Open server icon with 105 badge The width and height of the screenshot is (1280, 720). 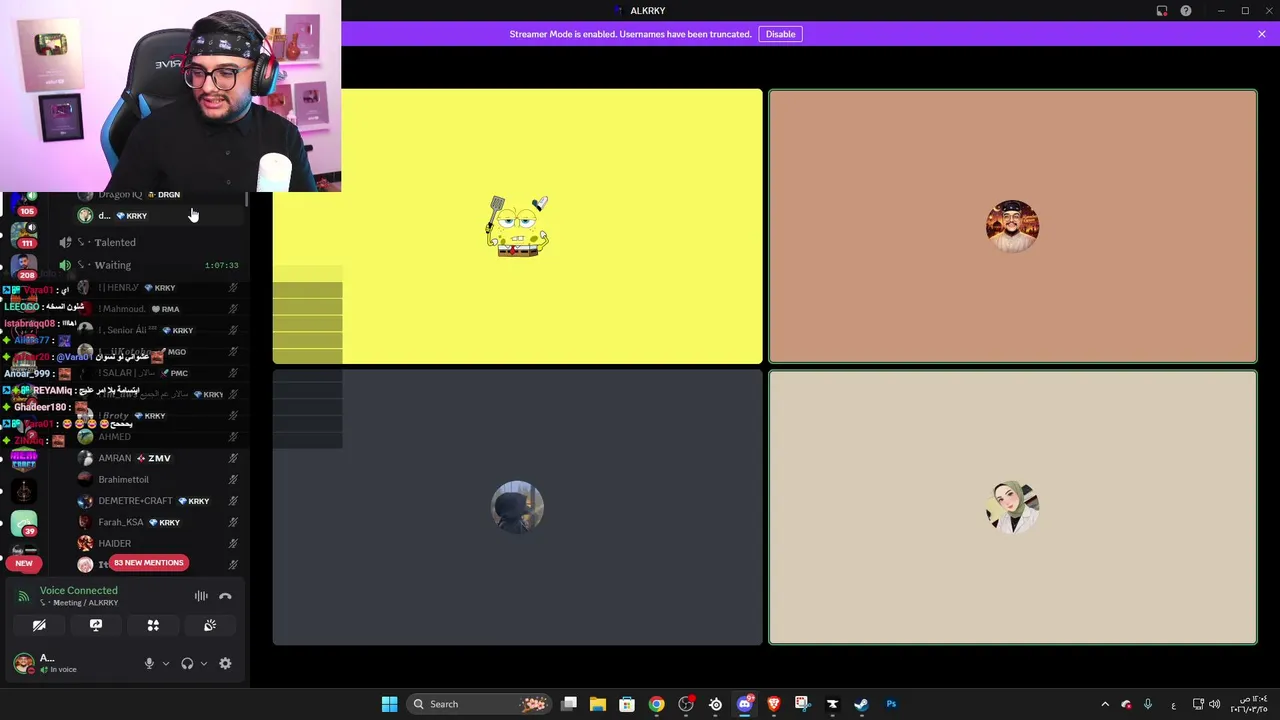coord(24,203)
